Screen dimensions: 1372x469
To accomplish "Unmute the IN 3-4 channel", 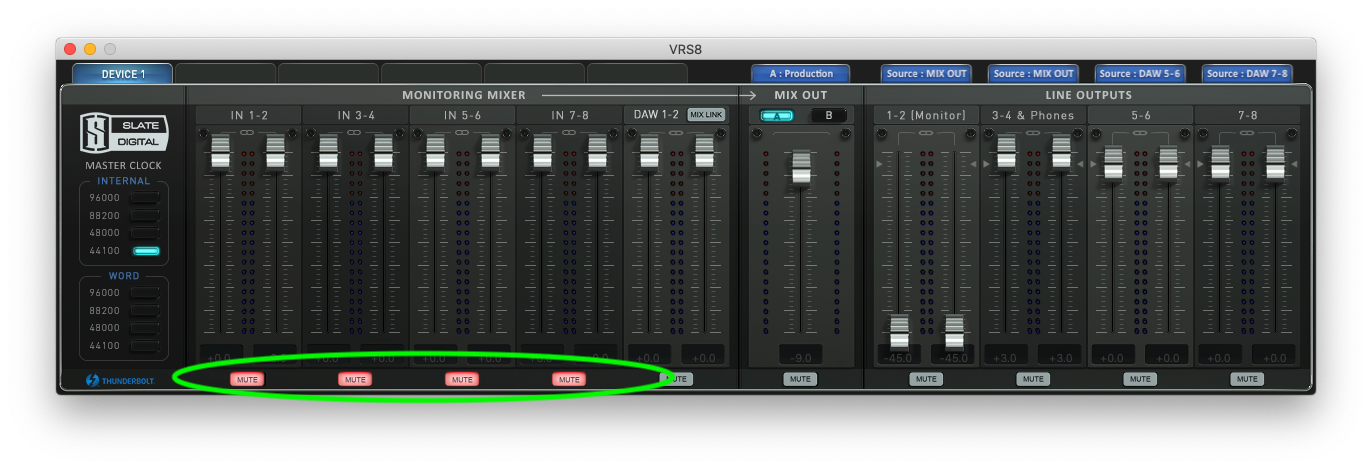I will click(355, 380).
